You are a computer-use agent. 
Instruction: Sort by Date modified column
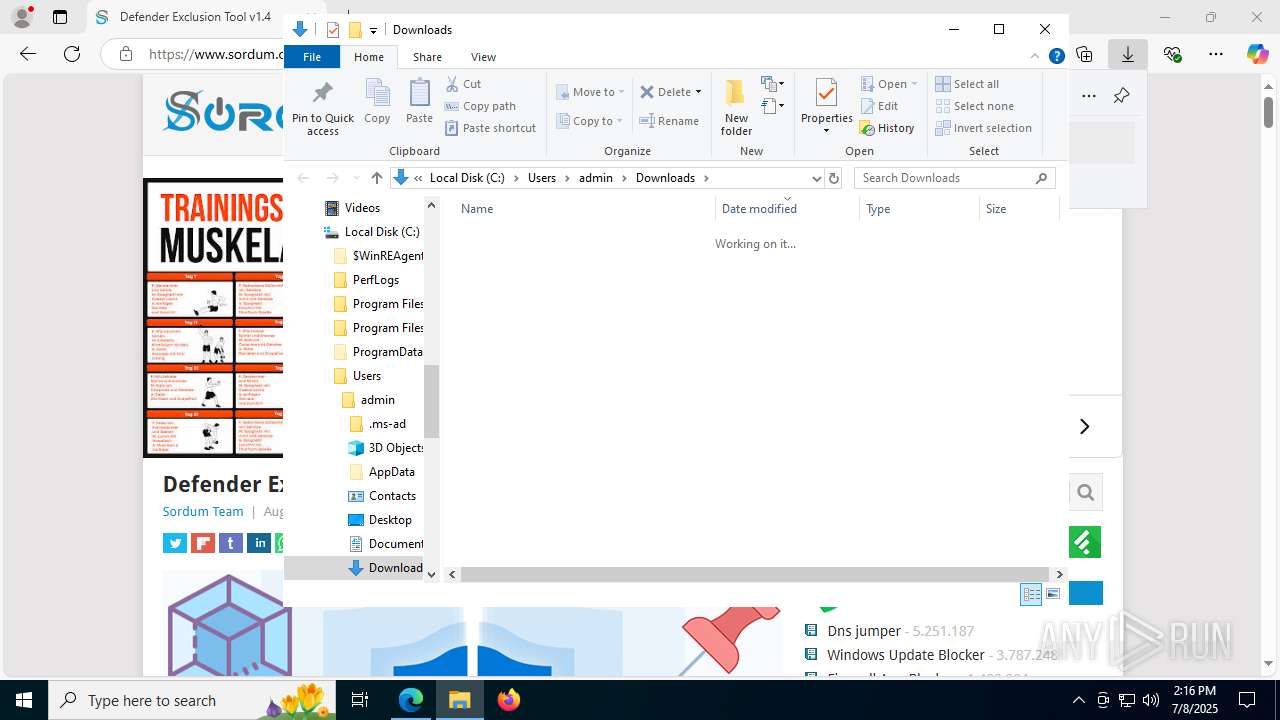[x=788, y=209]
